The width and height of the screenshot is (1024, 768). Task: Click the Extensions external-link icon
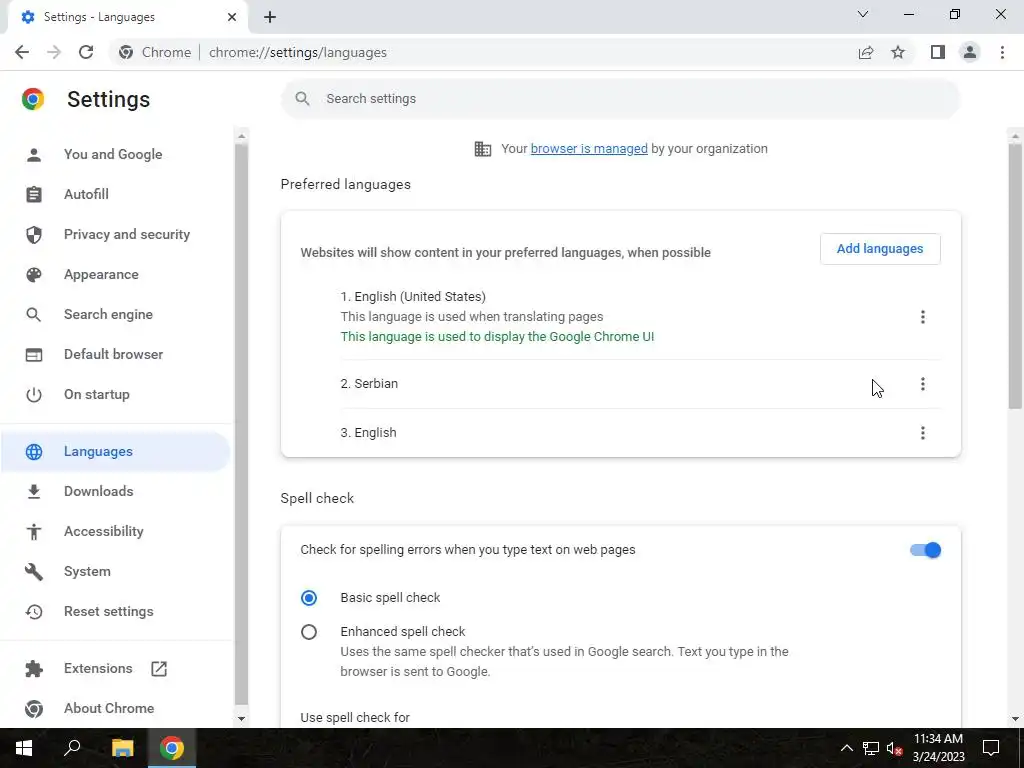point(159,669)
